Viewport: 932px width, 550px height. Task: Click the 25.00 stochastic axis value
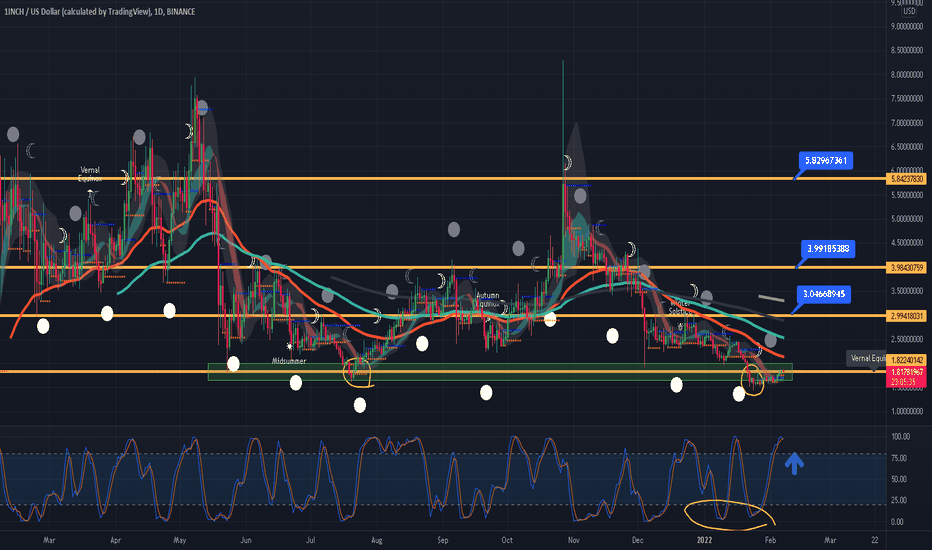pyautogui.click(x=899, y=500)
